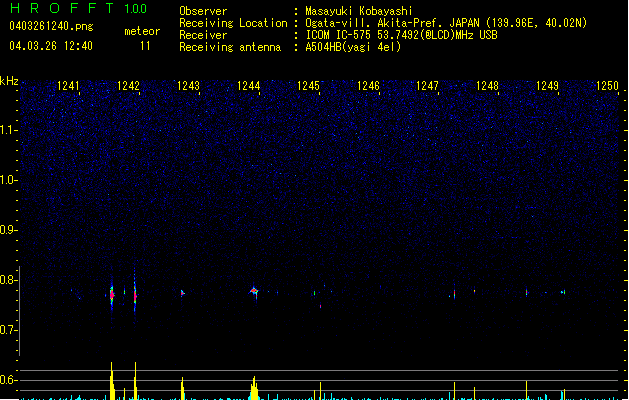This screenshot has width=629, height=400.
Task: Click the yellow power spike under 1244
Action: point(254,388)
